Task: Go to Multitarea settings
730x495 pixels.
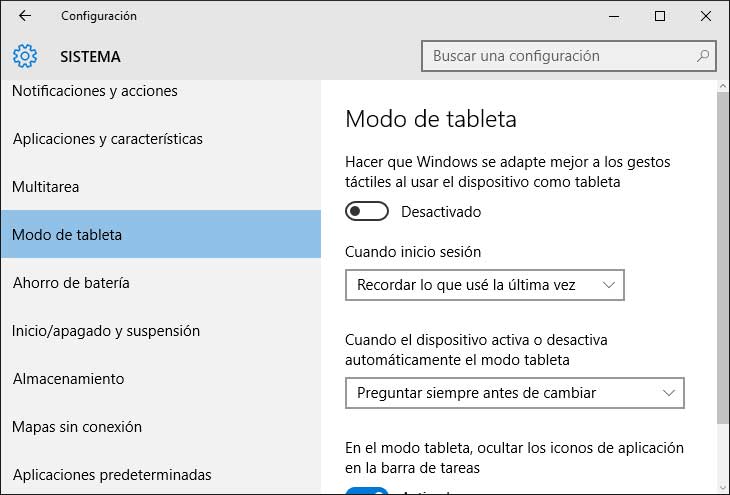Action: [46, 187]
